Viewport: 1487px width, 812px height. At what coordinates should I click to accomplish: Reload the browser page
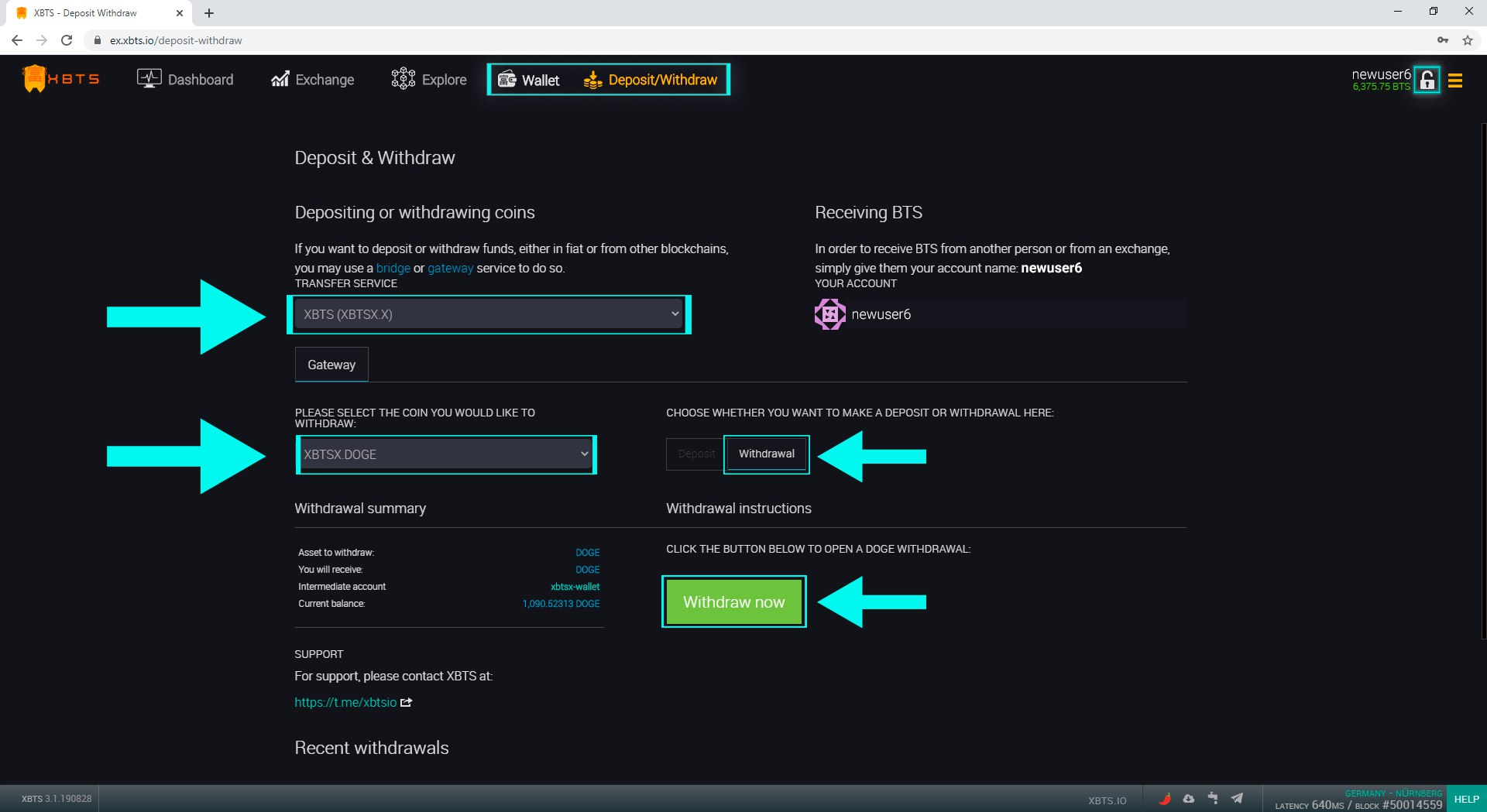pos(67,40)
